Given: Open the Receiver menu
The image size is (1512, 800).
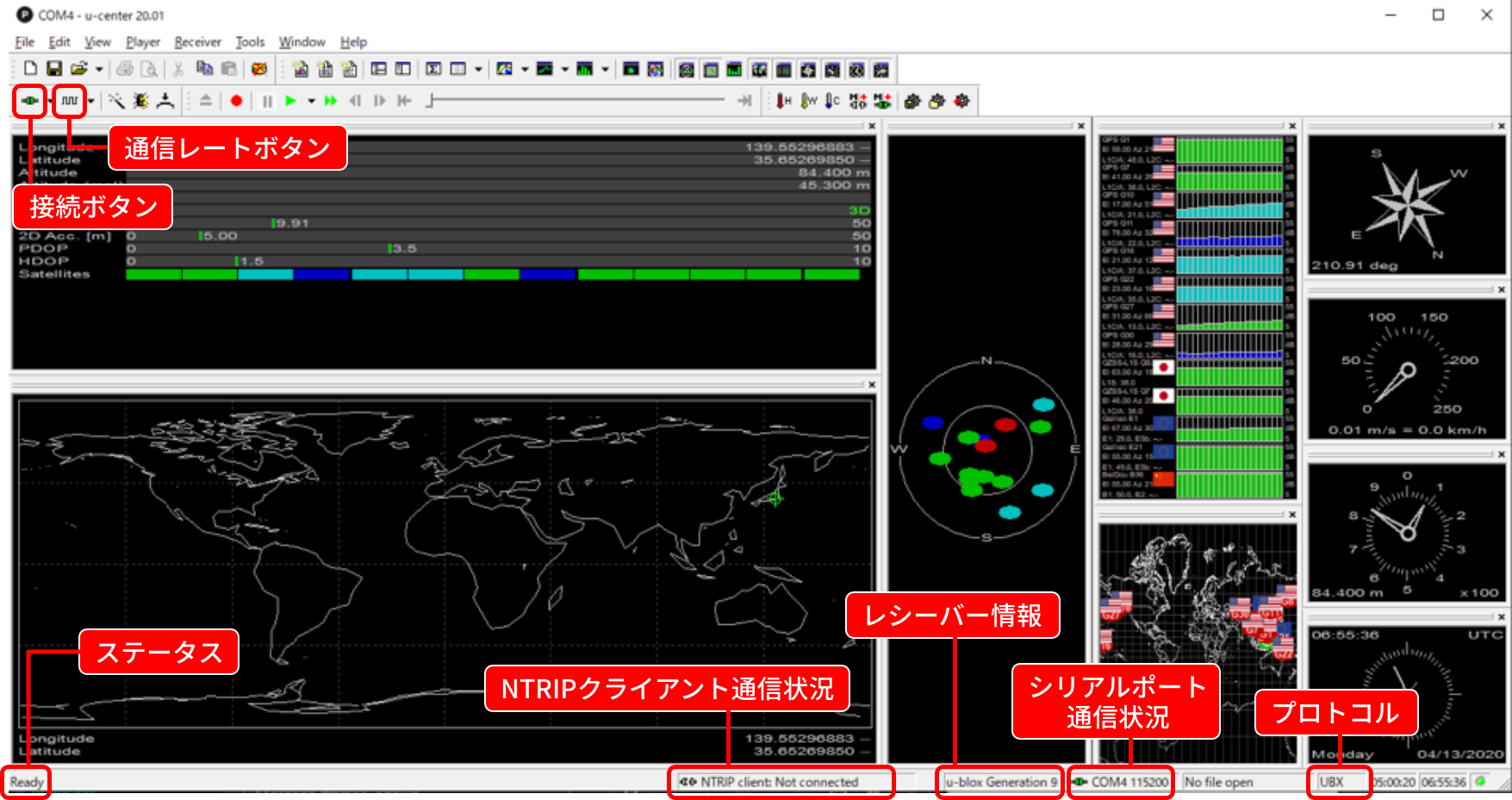Looking at the screenshot, I should point(197,41).
